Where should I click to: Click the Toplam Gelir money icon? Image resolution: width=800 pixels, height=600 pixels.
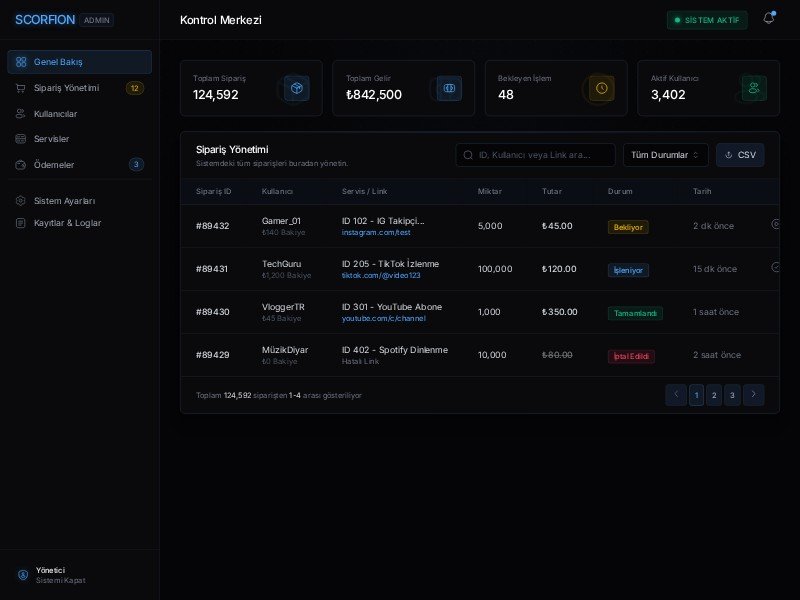click(449, 88)
